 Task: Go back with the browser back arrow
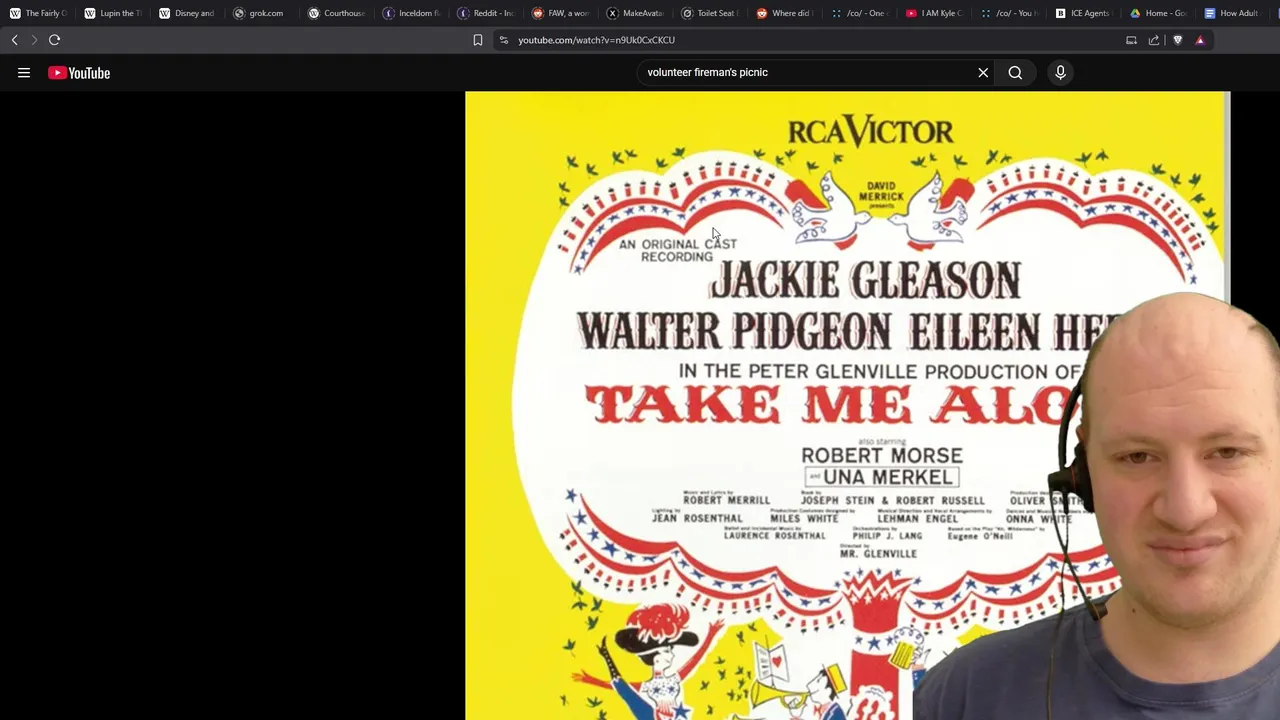point(14,40)
